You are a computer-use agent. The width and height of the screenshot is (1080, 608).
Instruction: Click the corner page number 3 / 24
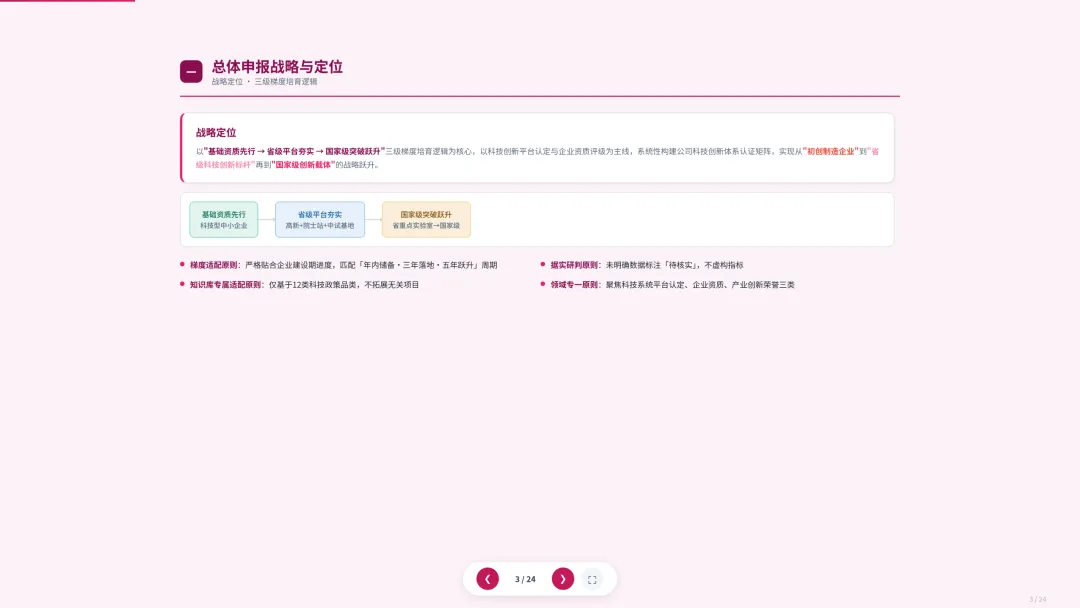click(1037, 599)
